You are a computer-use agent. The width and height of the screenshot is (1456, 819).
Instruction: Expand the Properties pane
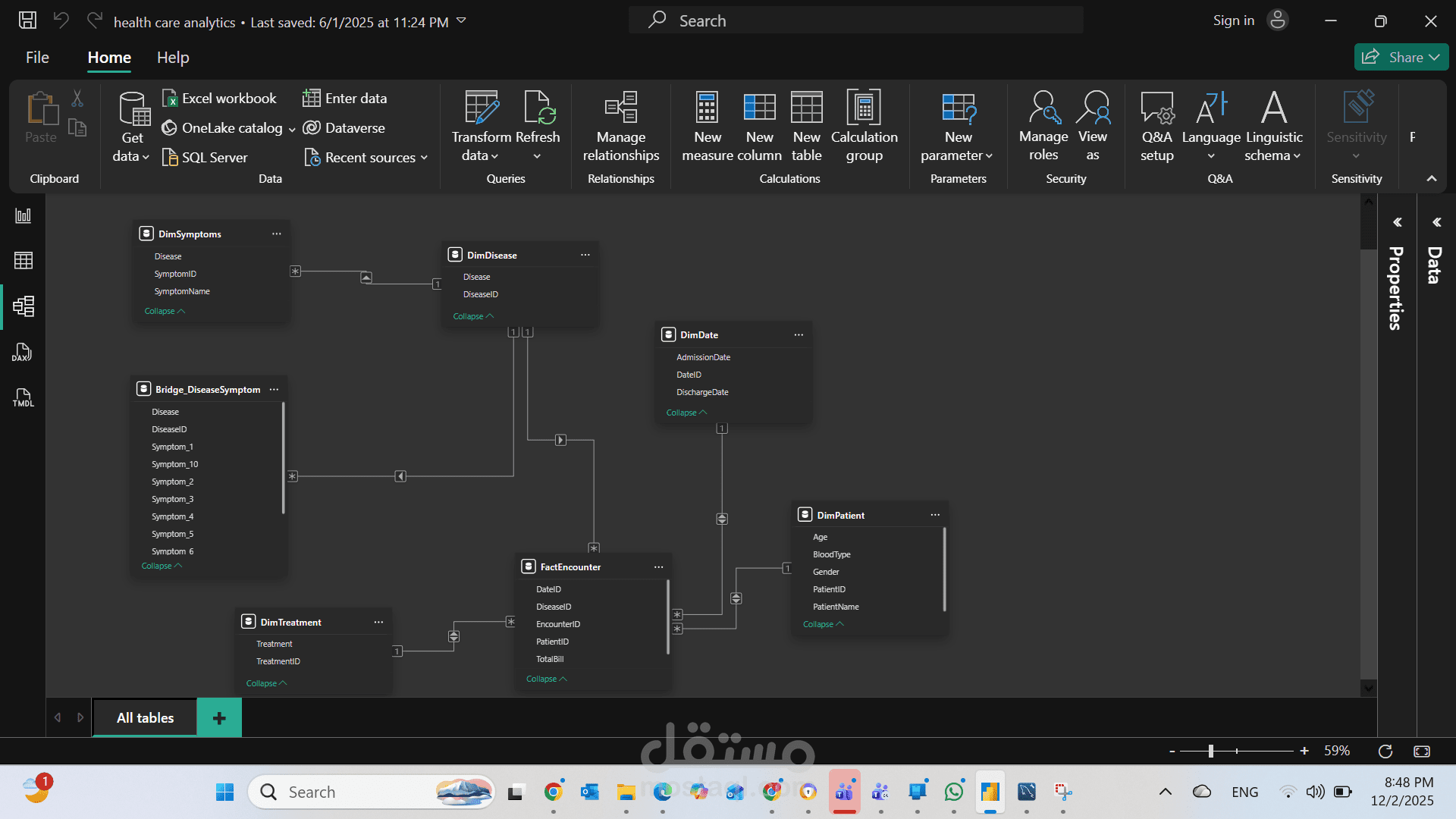pos(1397,222)
